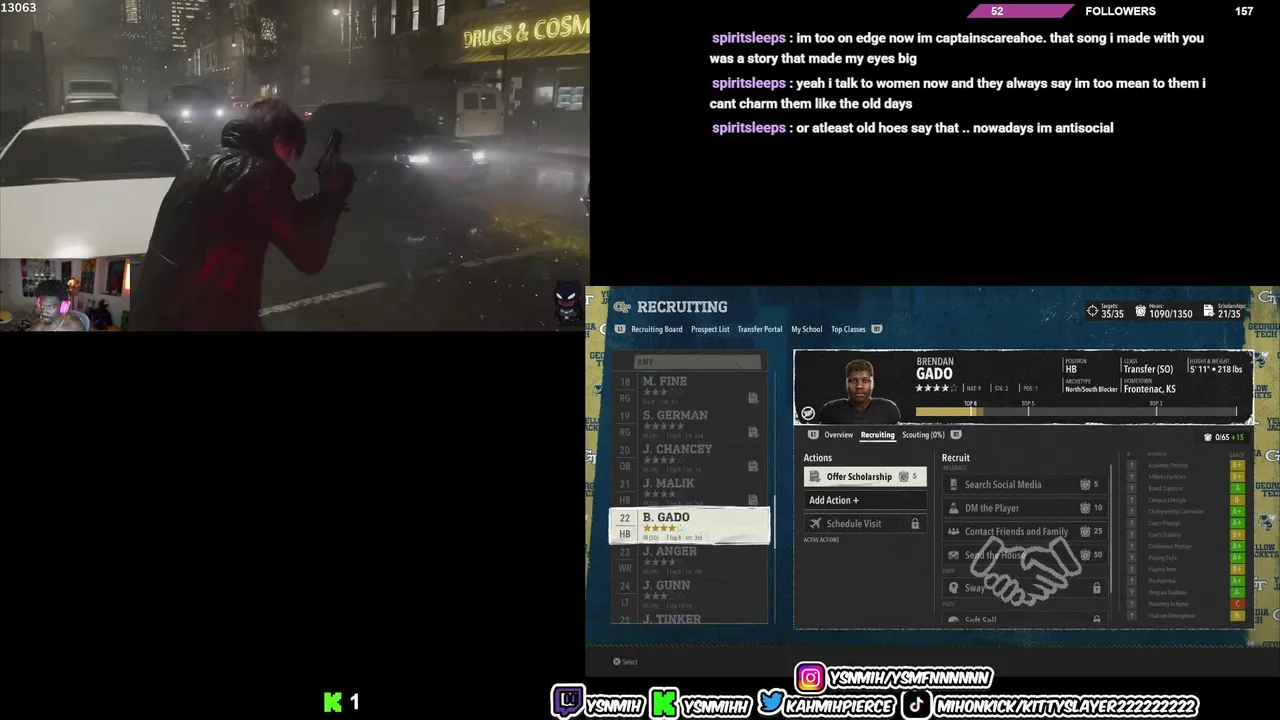Click scholarship document icon on J. Malik row
The width and height of the screenshot is (1280, 720).
[x=753, y=500]
